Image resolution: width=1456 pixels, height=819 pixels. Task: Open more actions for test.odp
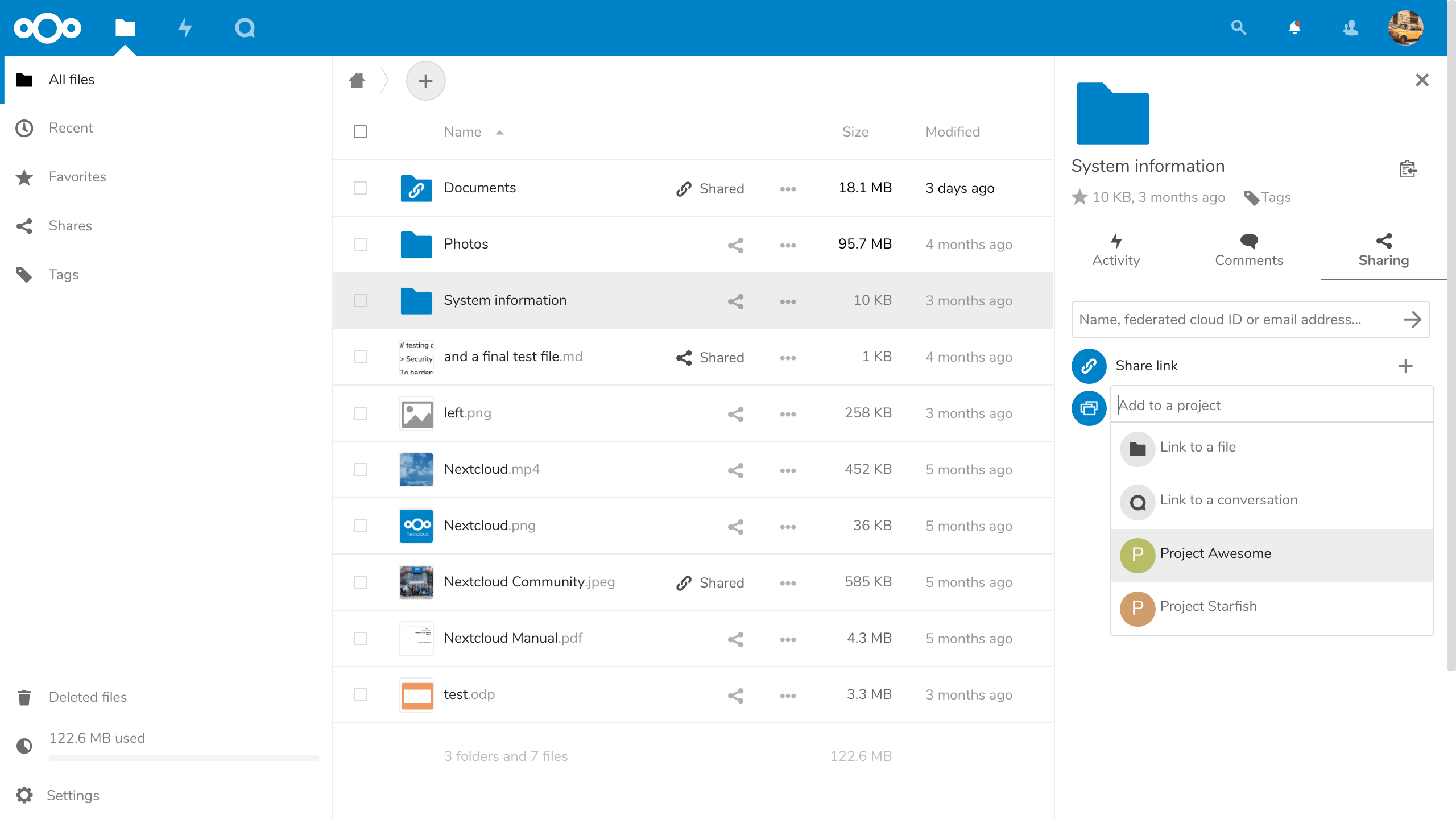pos(788,696)
